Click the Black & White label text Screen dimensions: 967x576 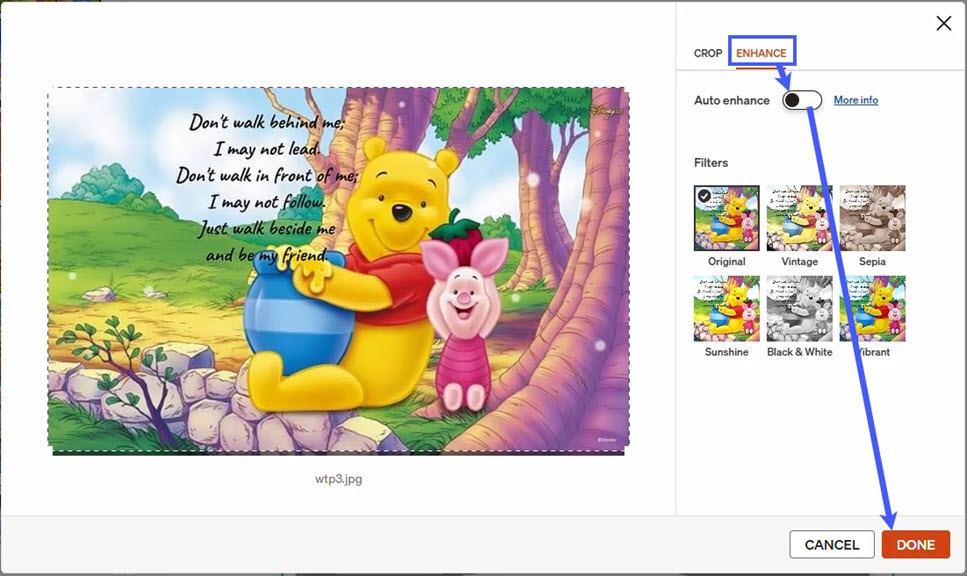coord(799,352)
